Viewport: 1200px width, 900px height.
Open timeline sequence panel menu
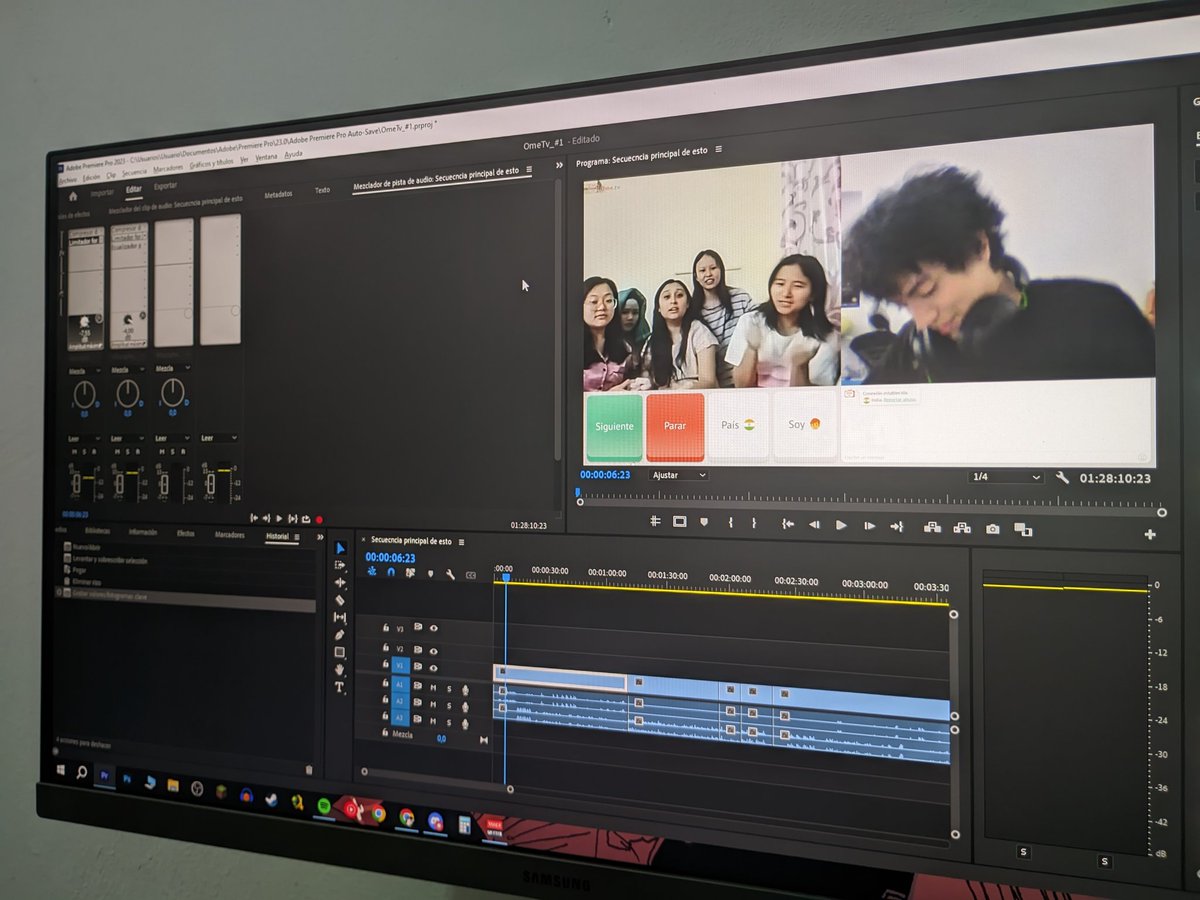click(x=462, y=541)
